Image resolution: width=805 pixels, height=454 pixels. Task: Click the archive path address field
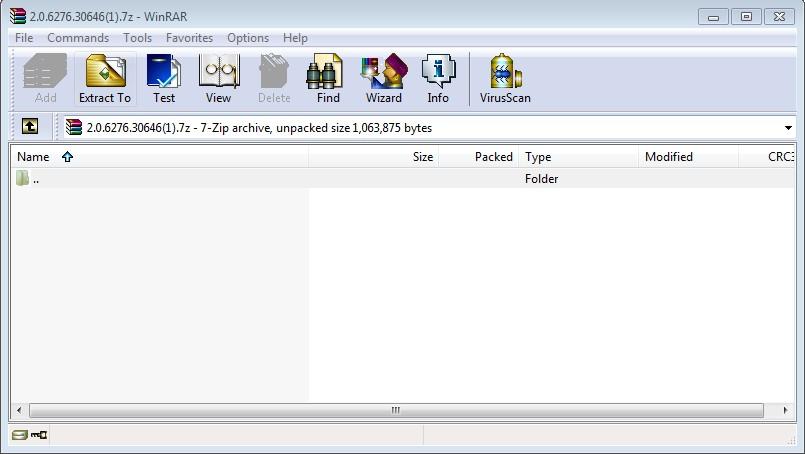(x=429, y=127)
